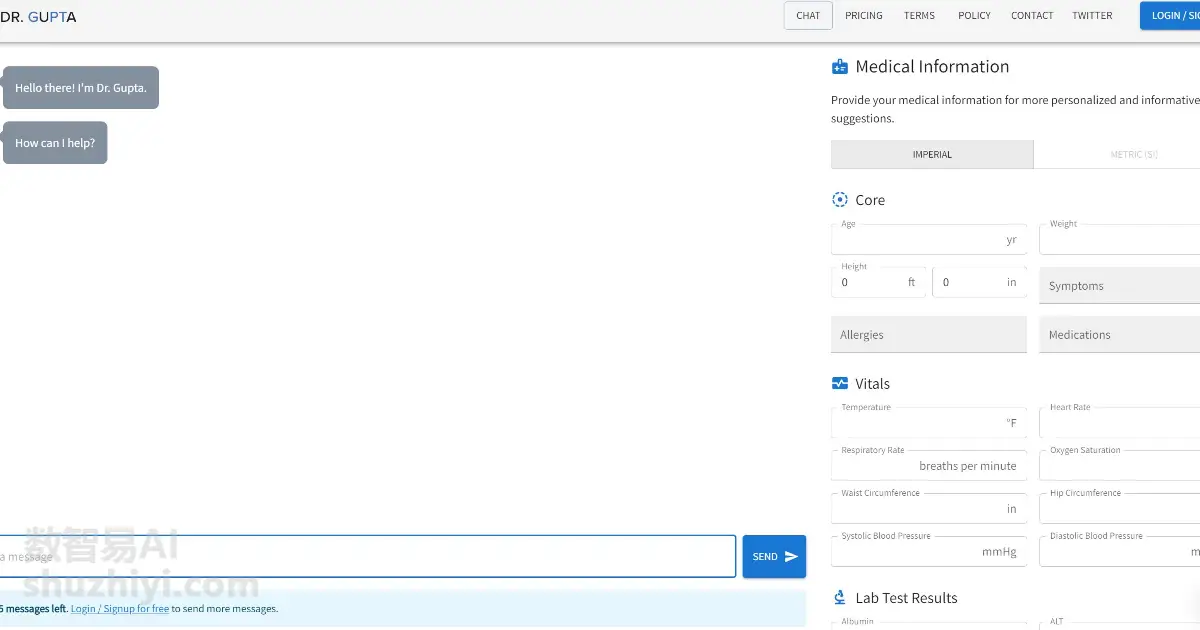The image size is (1200, 630).
Task: Click the Waist Circumference field
Action: [x=929, y=509]
